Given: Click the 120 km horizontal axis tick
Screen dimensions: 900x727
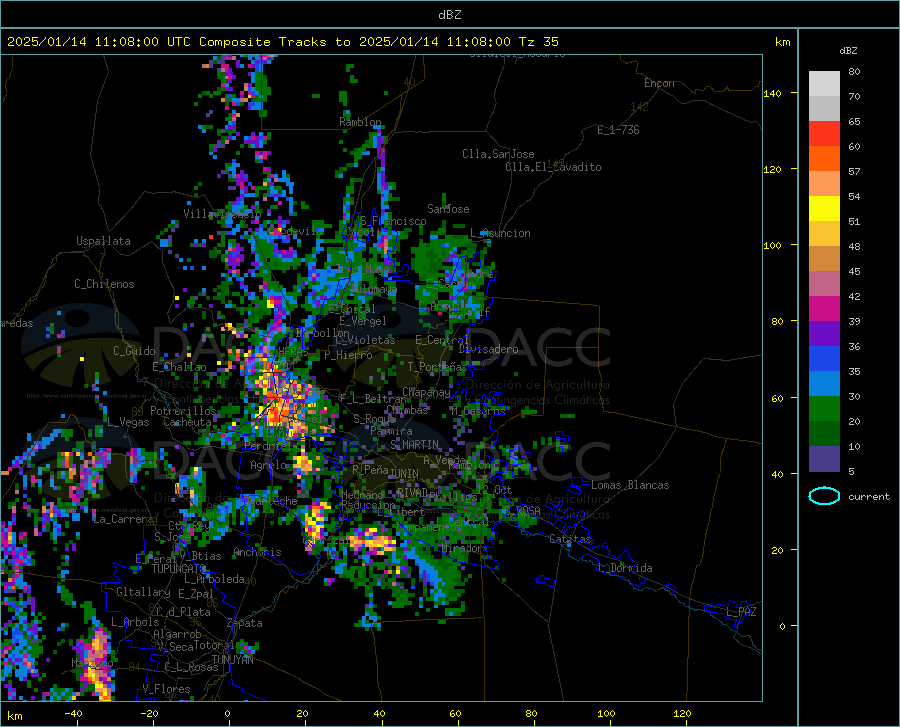Looking at the screenshot, I should coord(682,714).
